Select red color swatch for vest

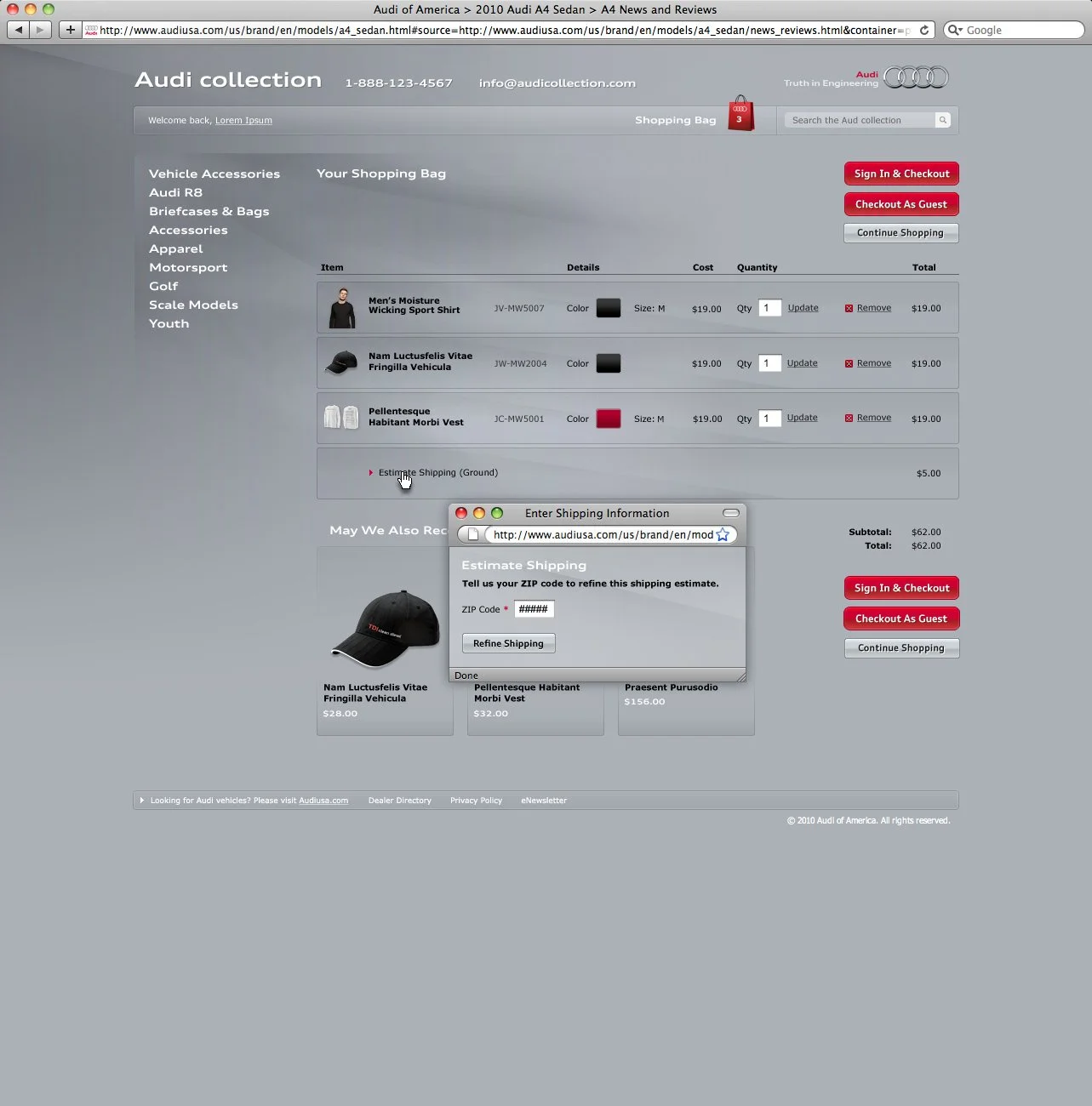[609, 419]
